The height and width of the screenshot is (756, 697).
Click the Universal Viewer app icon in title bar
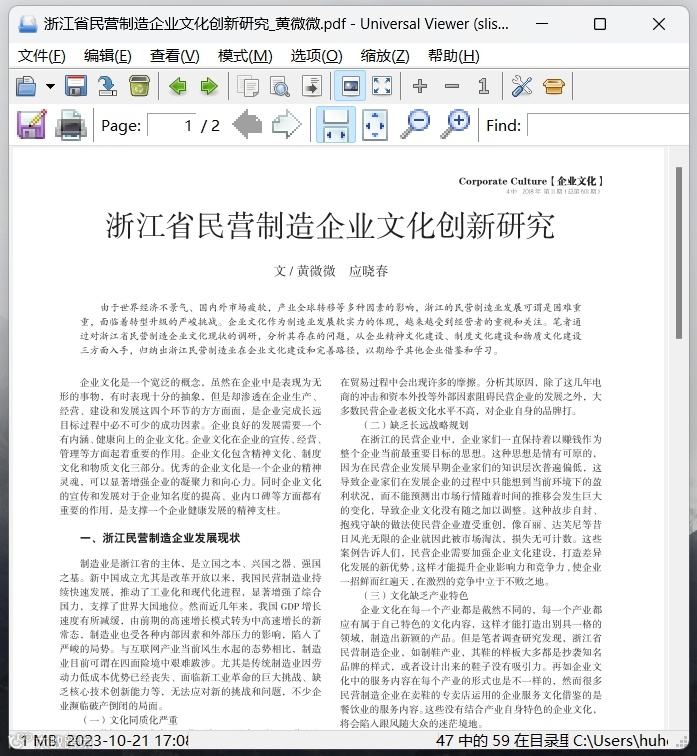(27, 24)
